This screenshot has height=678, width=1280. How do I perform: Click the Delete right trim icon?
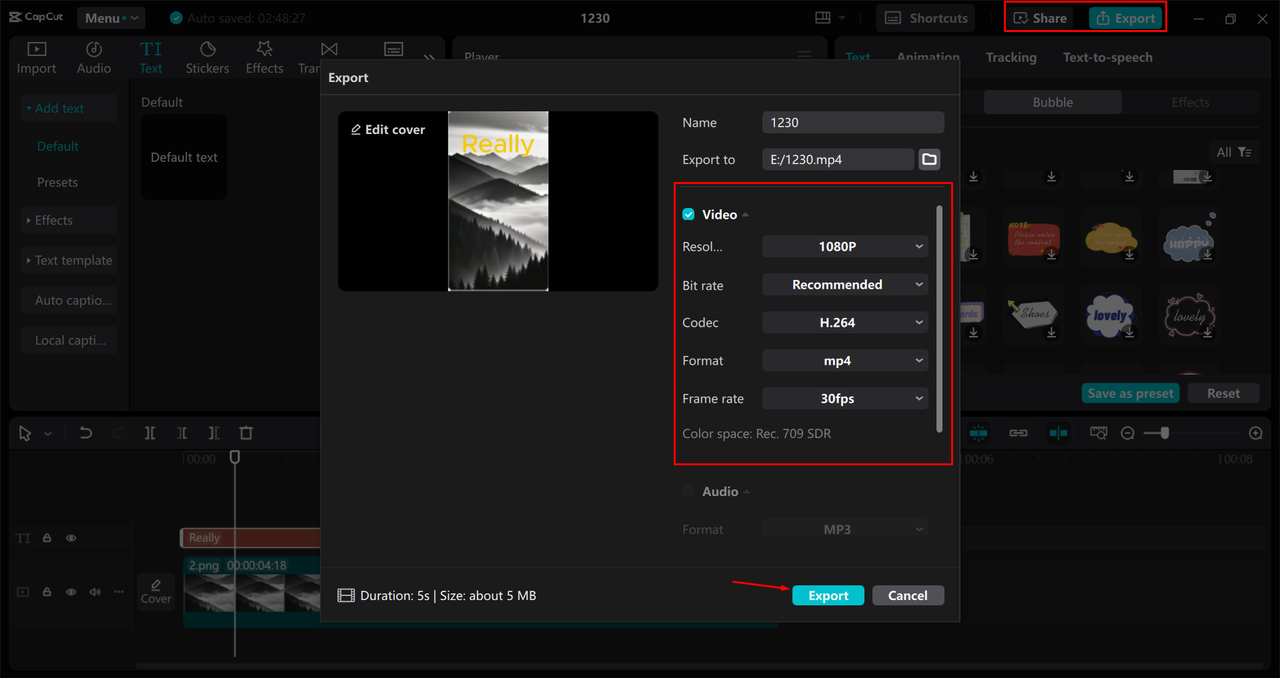click(214, 433)
